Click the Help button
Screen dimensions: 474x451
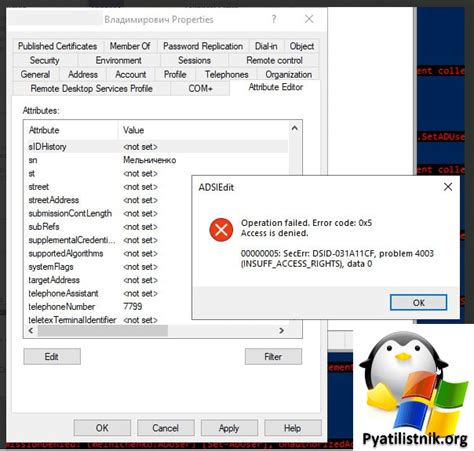click(x=292, y=428)
